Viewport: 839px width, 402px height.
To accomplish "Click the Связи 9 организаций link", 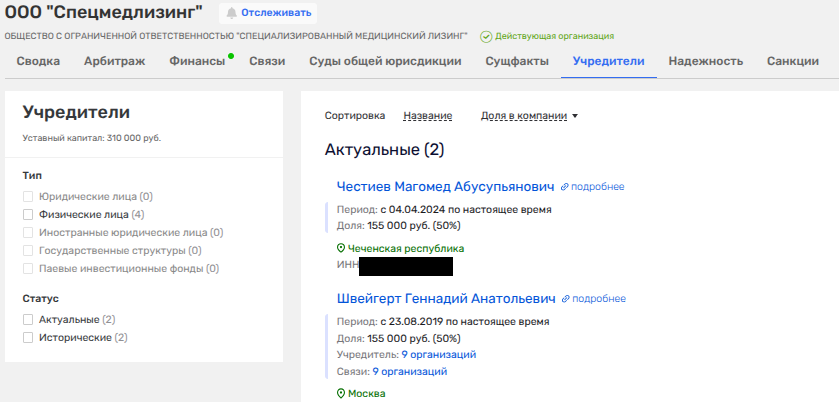I will click(409, 372).
